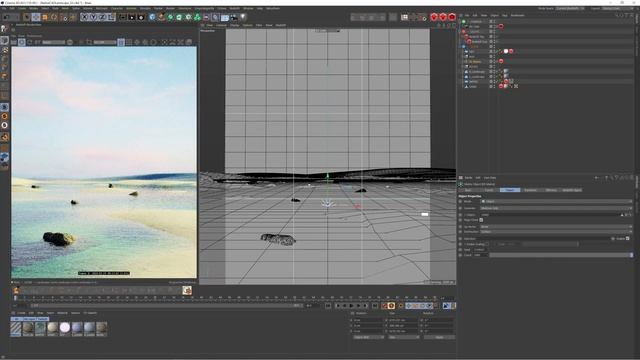The image size is (640, 360).
Task: Click the Make Editable icon in left palette
Action: click(x=4, y=29)
